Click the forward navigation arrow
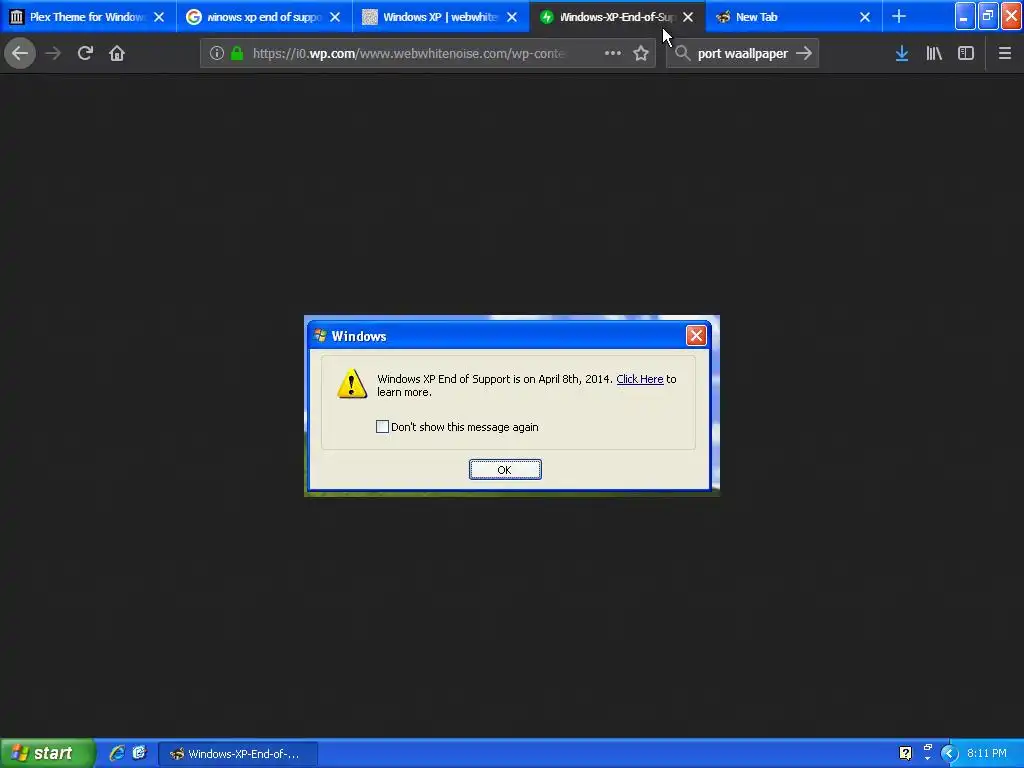Image resolution: width=1024 pixels, height=768 pixels. (x=53, y=53)
